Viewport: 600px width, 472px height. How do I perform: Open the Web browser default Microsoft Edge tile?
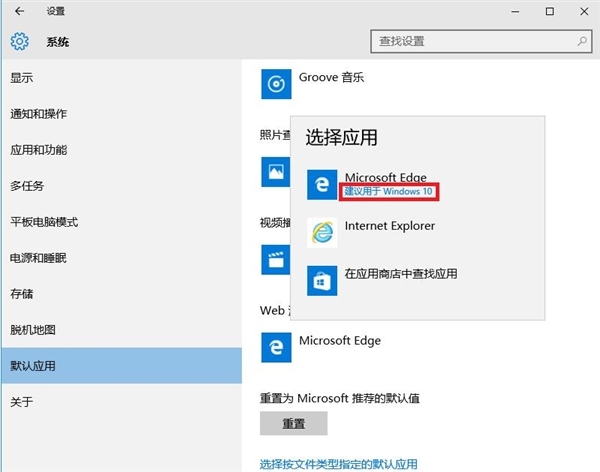[x=276, y=347]
